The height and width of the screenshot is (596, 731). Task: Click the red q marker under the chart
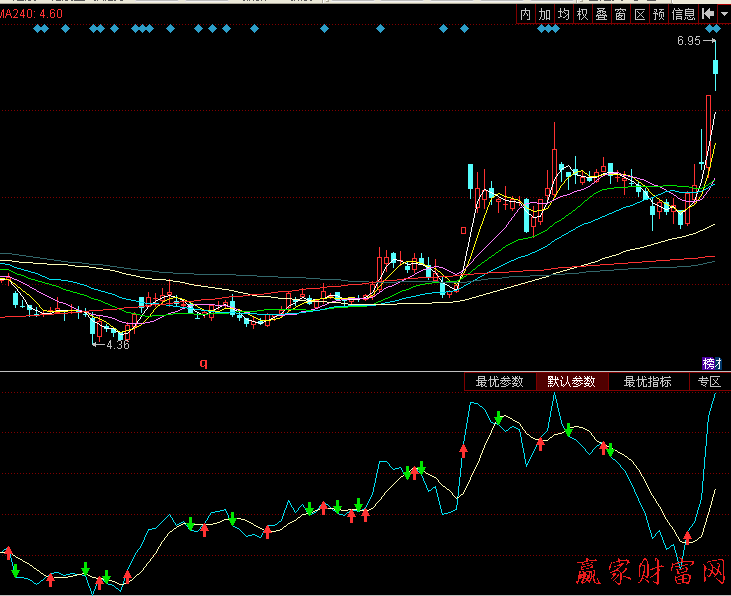[203, 363]
